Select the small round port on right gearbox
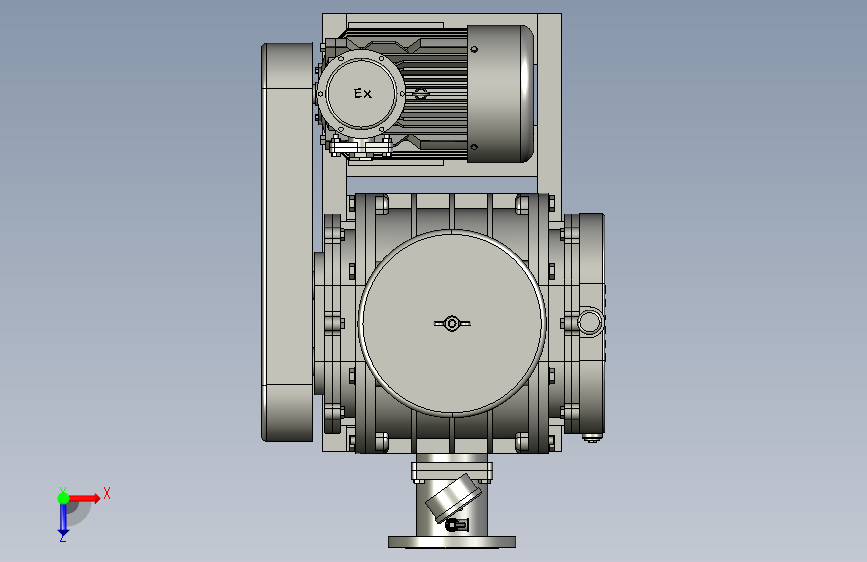Viewport: 867px width, 562px height. pos(590,322)
